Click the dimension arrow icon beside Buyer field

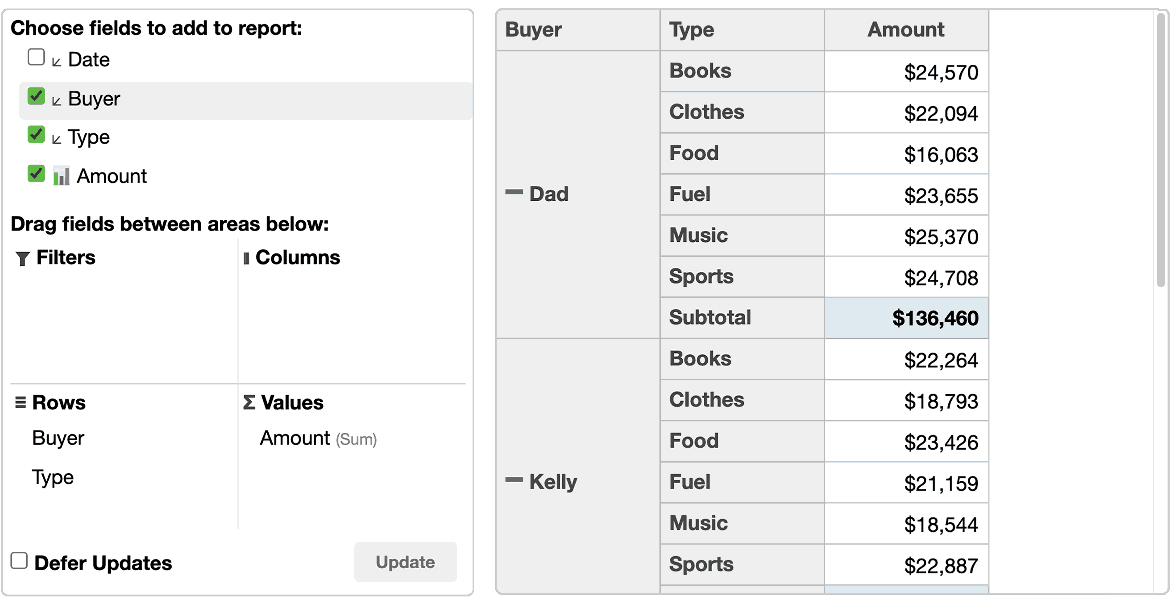(x=56, y=100)
